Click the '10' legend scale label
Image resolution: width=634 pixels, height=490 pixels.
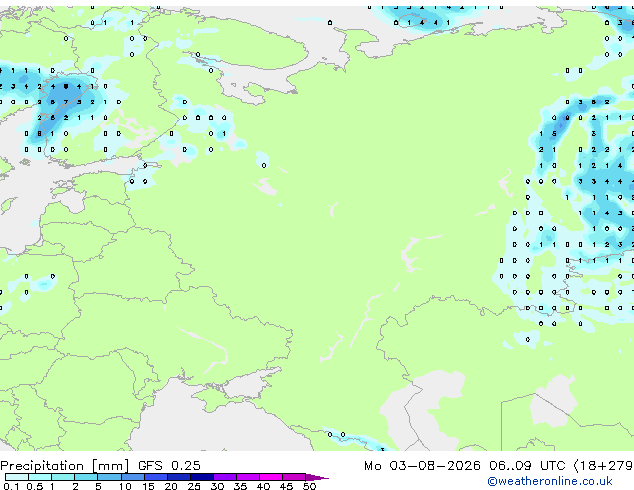point(125,486)
